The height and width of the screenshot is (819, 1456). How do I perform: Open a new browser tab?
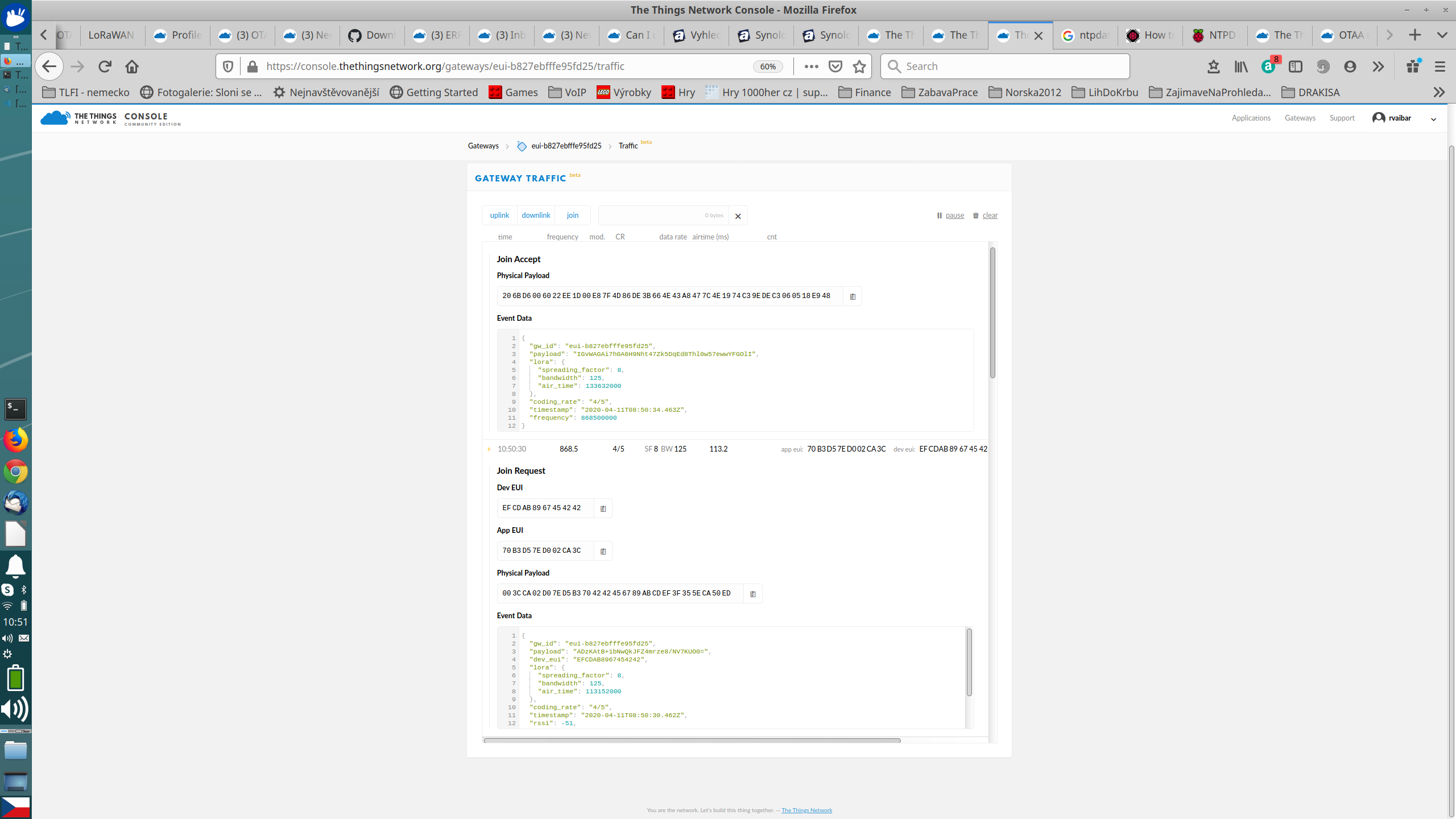1415,35
